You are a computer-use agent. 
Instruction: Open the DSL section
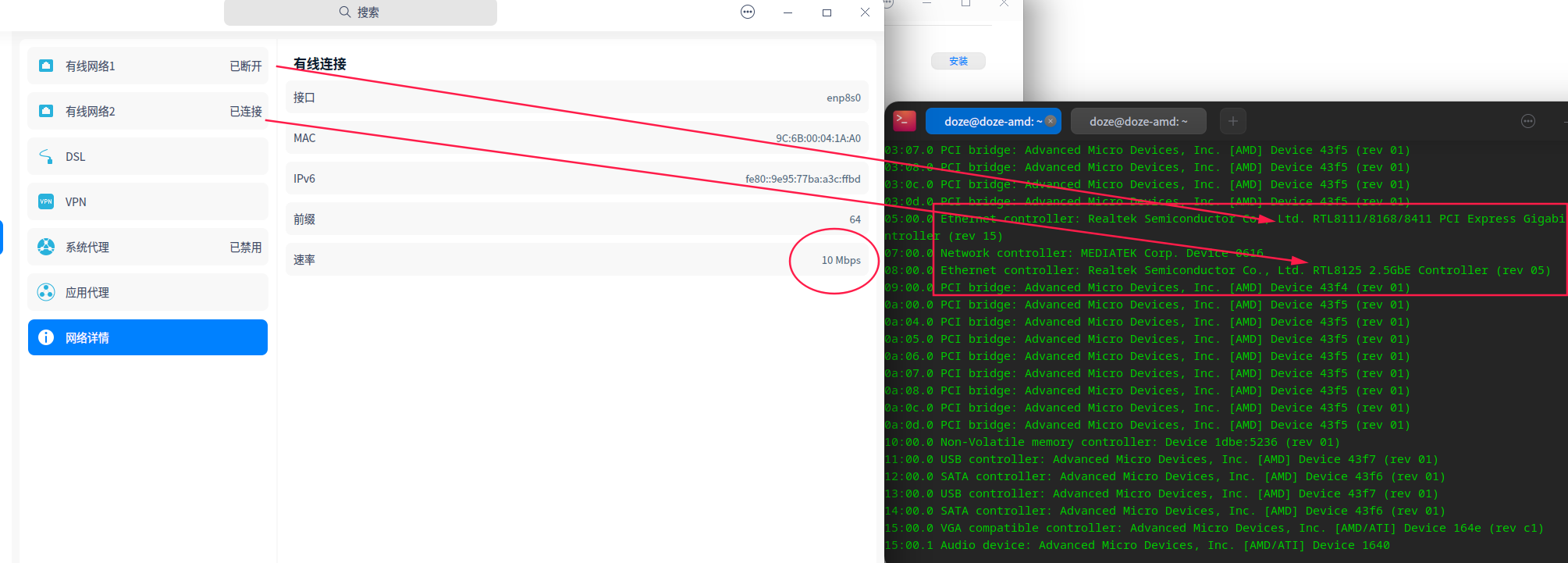coord(148,157)
